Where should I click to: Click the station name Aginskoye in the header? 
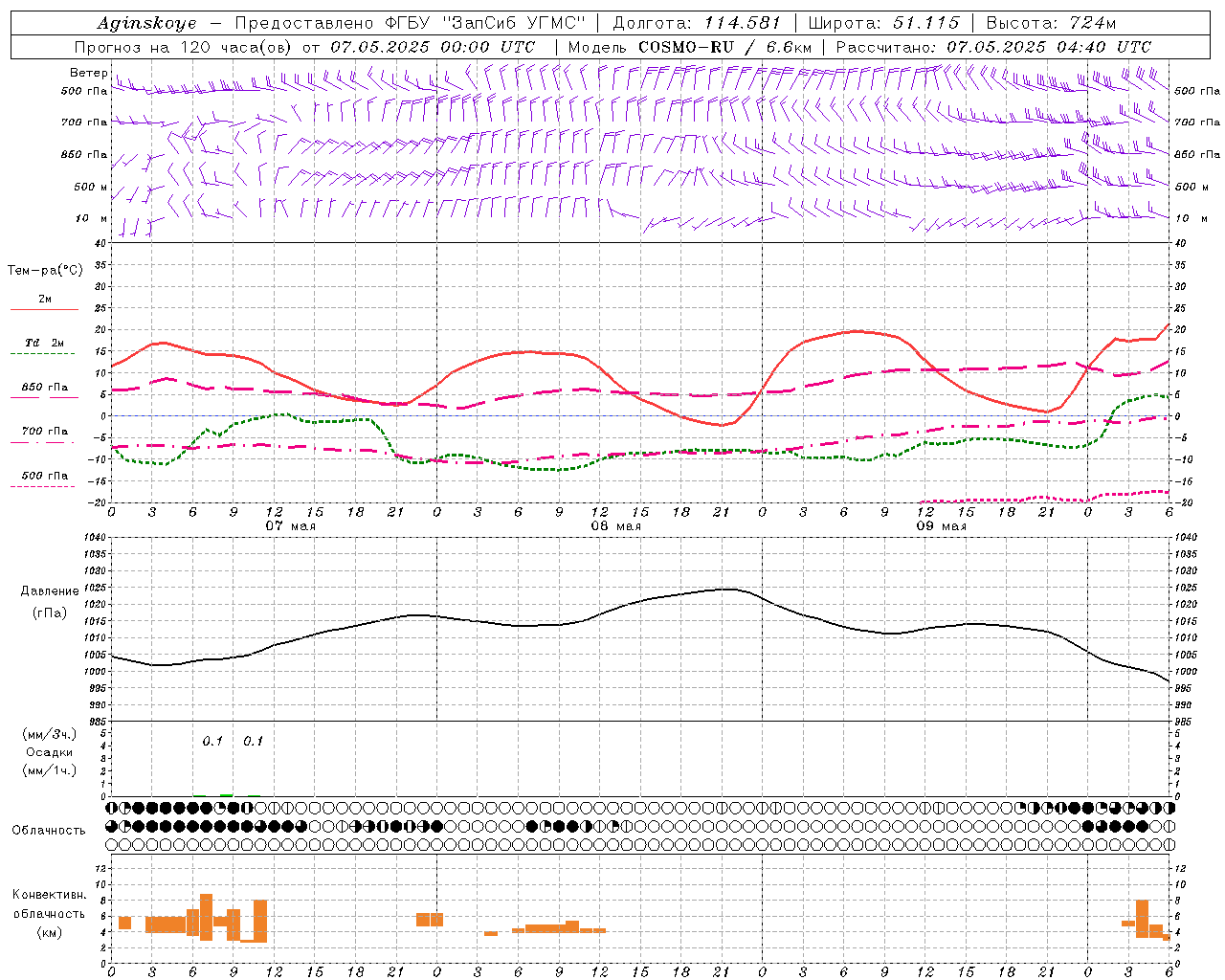point(146,23)
